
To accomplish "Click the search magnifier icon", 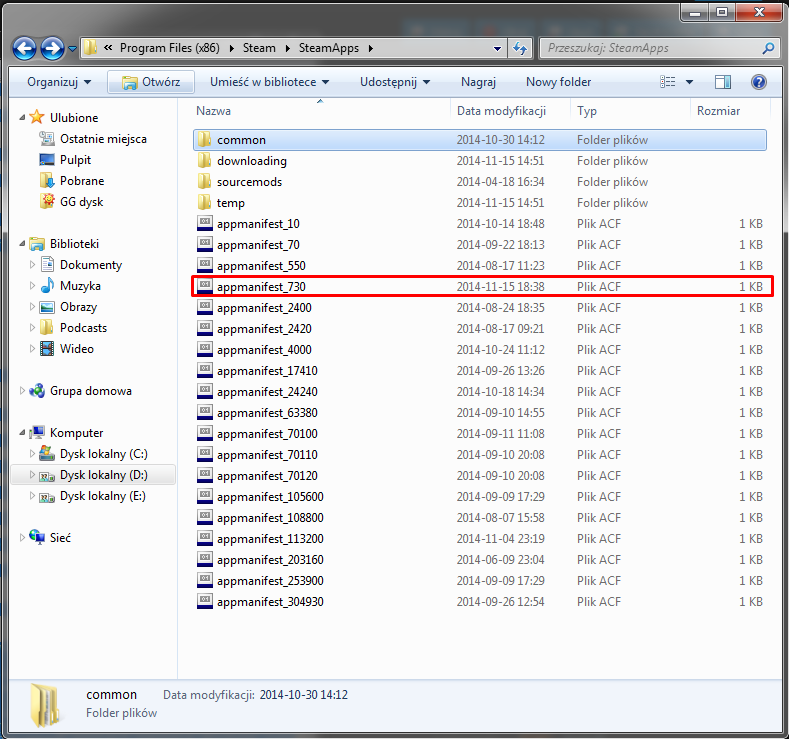I will coord(768,48).
